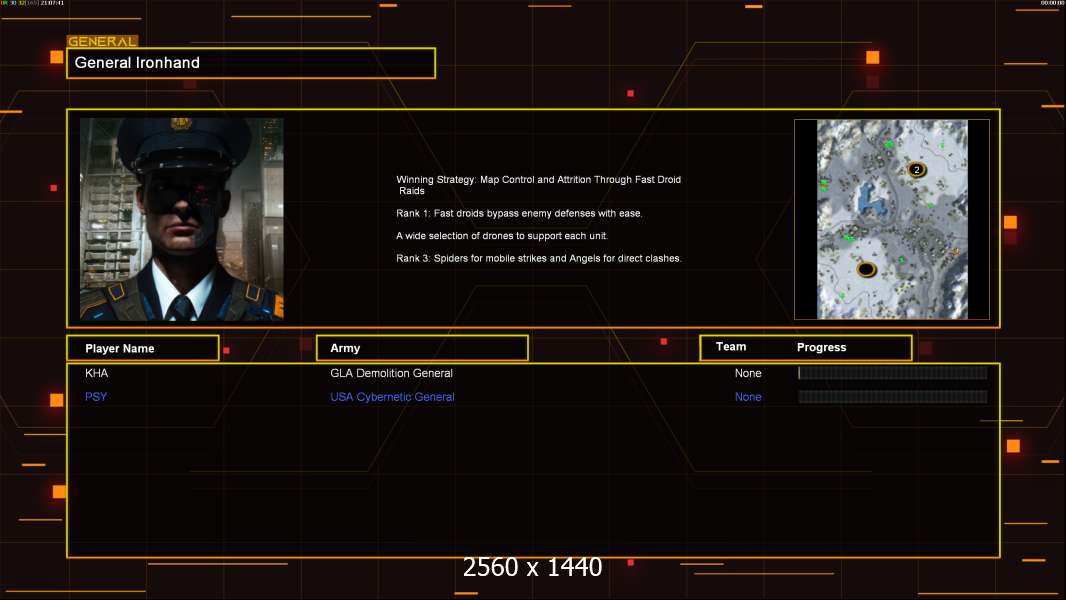
Task: Click the Team column header
Action: tap(731, 347)
